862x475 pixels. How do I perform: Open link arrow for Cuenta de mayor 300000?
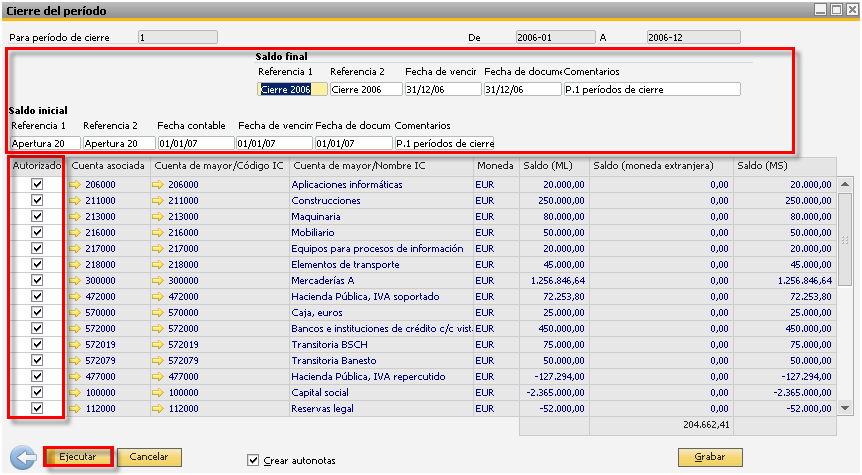click(x=158, y=280)
